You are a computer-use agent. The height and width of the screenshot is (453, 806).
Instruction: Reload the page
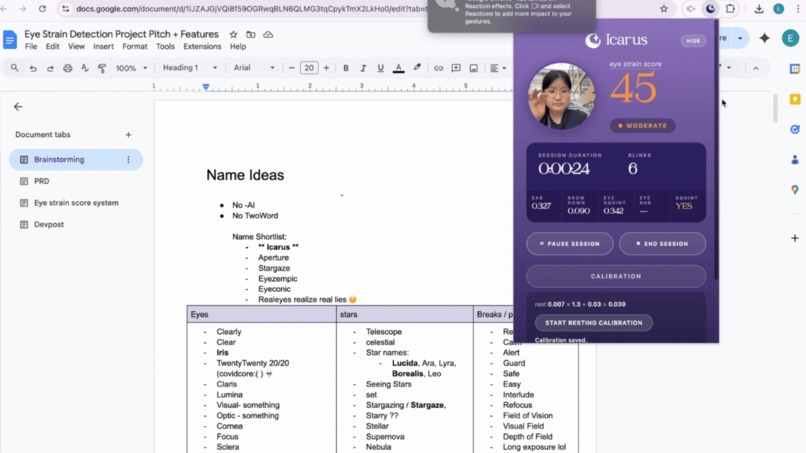(42, 9)
